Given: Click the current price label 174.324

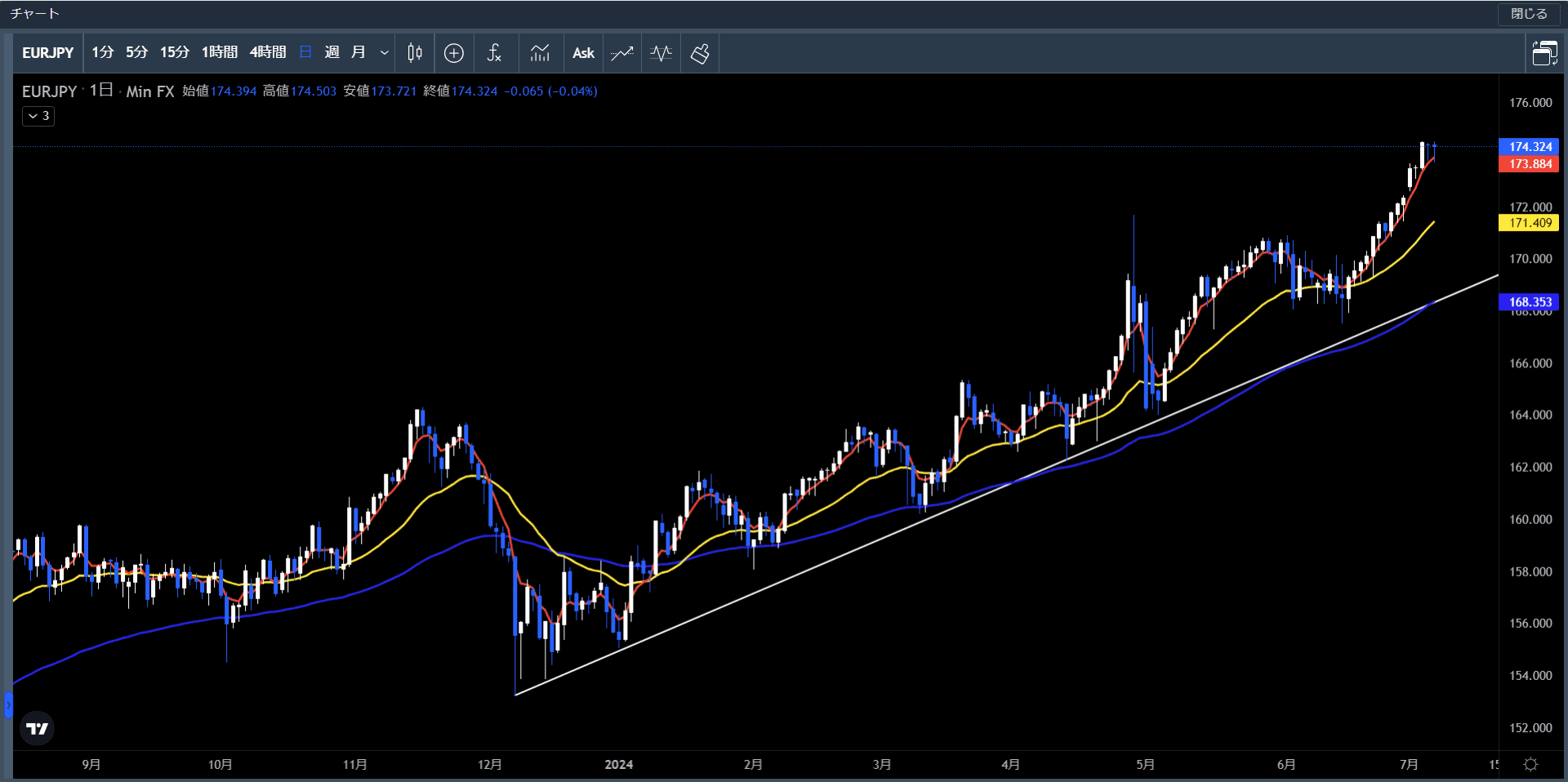Looking at the screenshot, I should [1530, 147].
